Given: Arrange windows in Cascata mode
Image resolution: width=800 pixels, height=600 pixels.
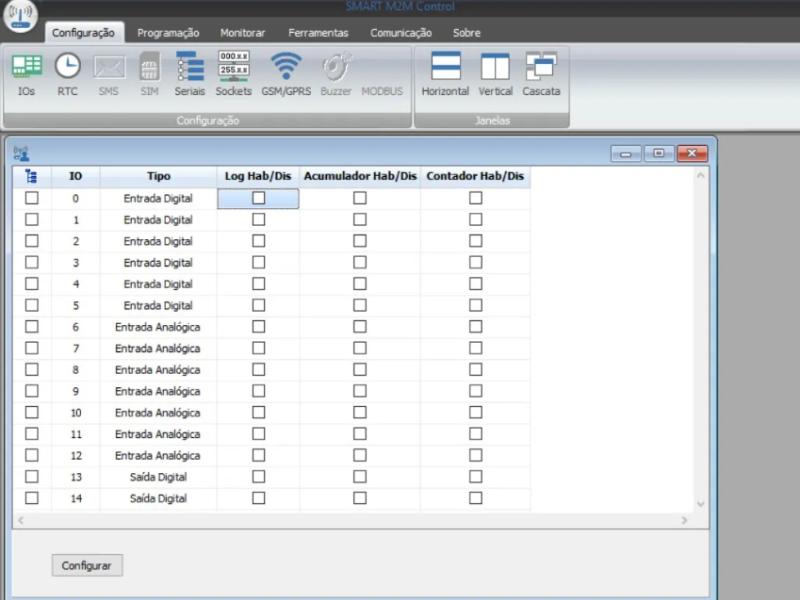Looking at the screenshot, I should pos(541,74).
